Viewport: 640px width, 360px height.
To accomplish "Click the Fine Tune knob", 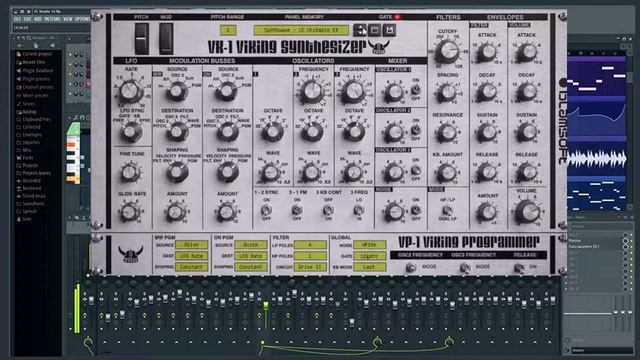I will click(x=130, y=172).
